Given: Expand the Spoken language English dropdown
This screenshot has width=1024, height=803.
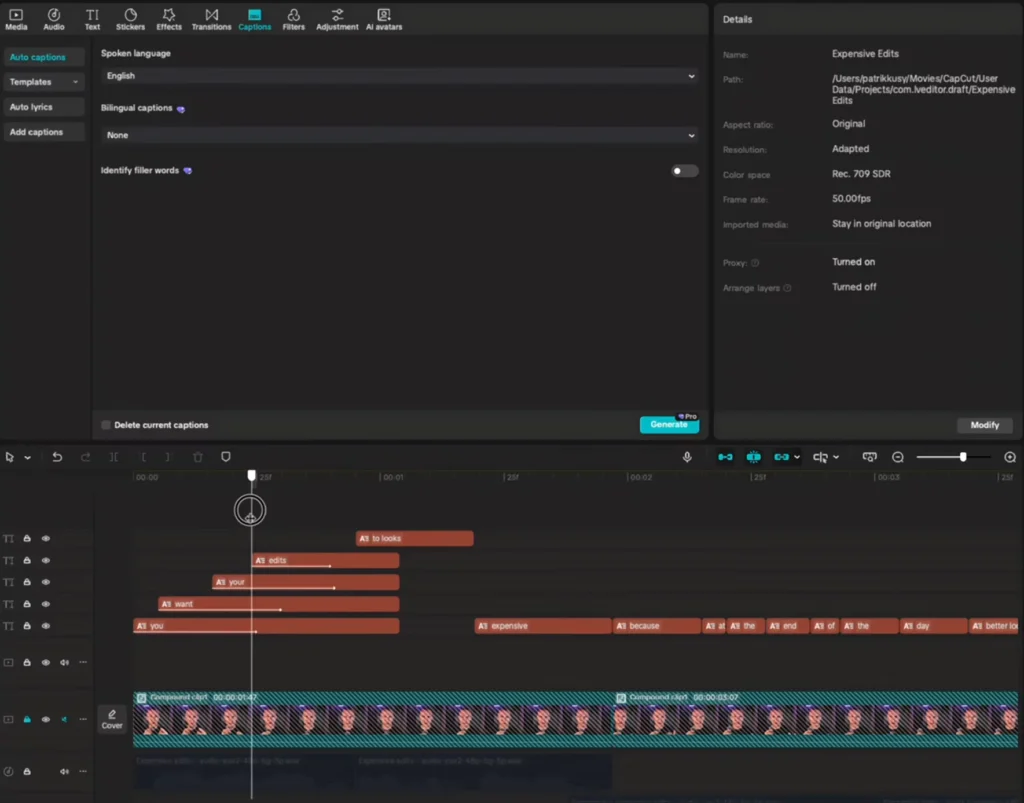Looking at the screenshot, I should [x=398, y=76].
